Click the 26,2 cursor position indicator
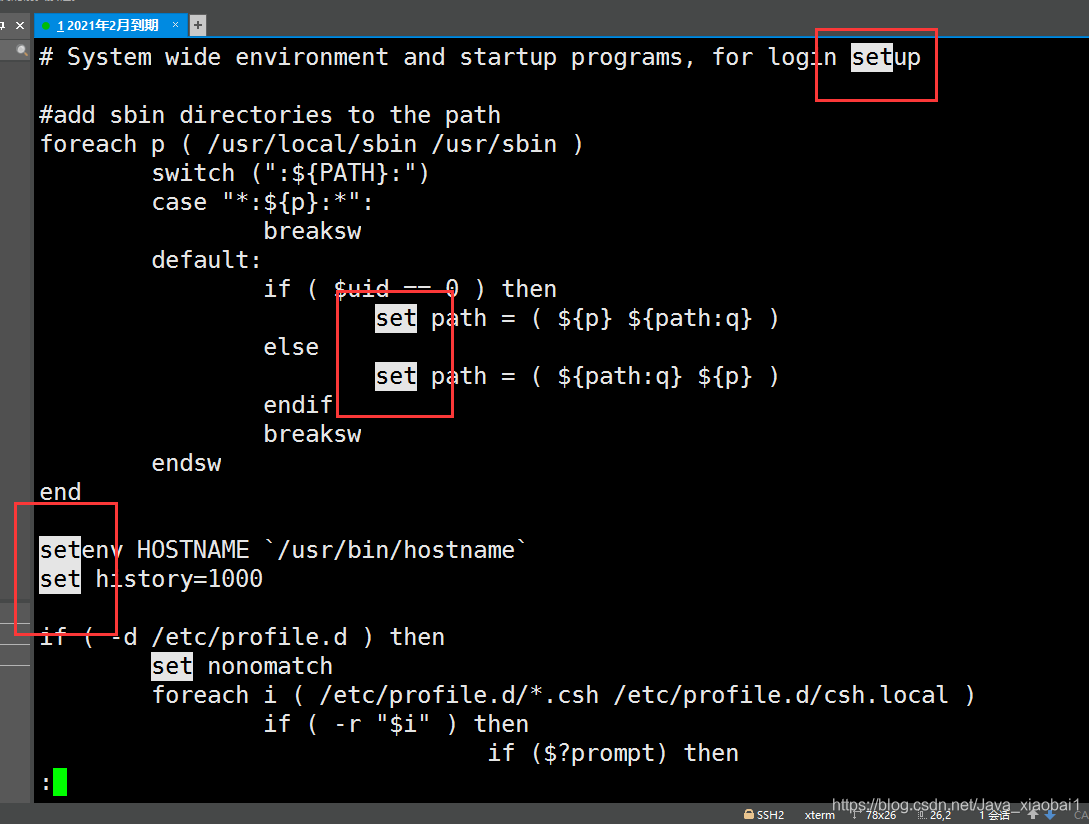The width and height of the screenshot is (1089, 824). [940, 815]
